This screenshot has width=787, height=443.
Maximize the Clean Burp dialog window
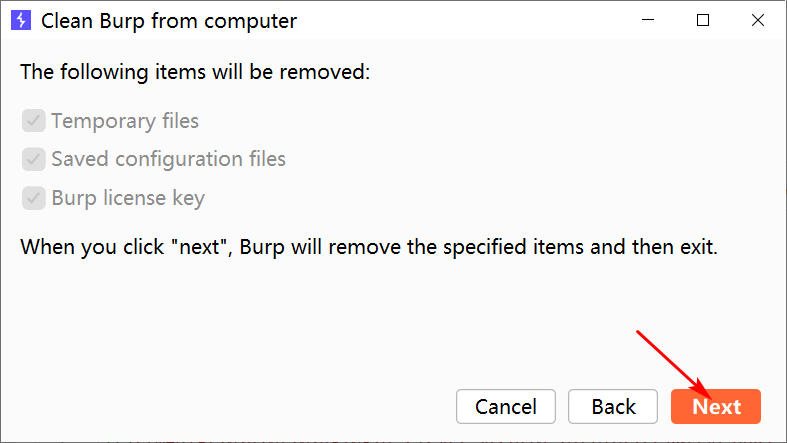703,20
